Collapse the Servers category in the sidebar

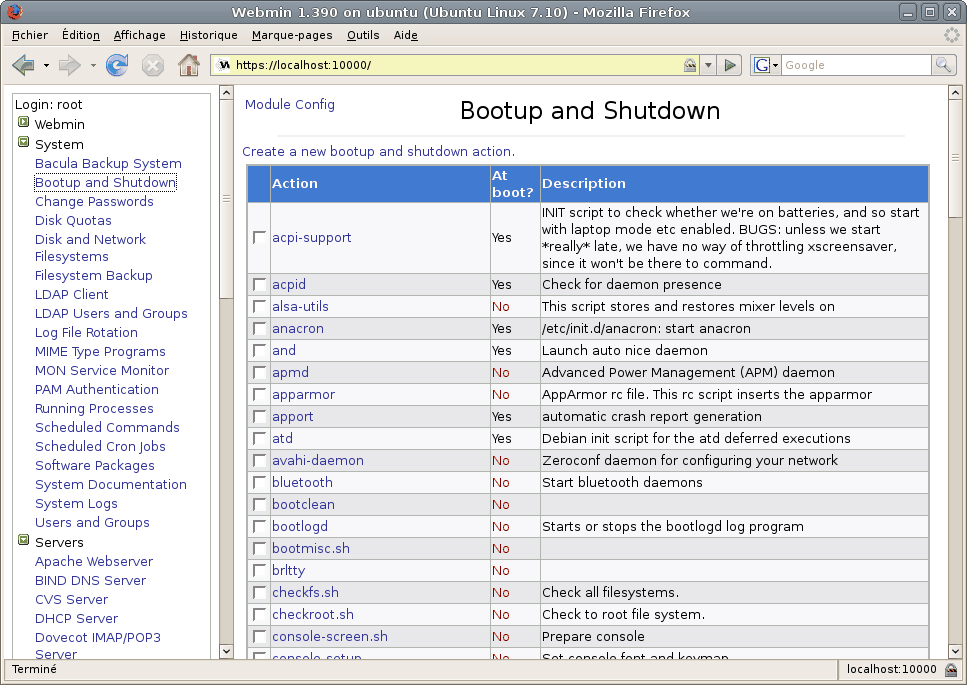(23, 540)
